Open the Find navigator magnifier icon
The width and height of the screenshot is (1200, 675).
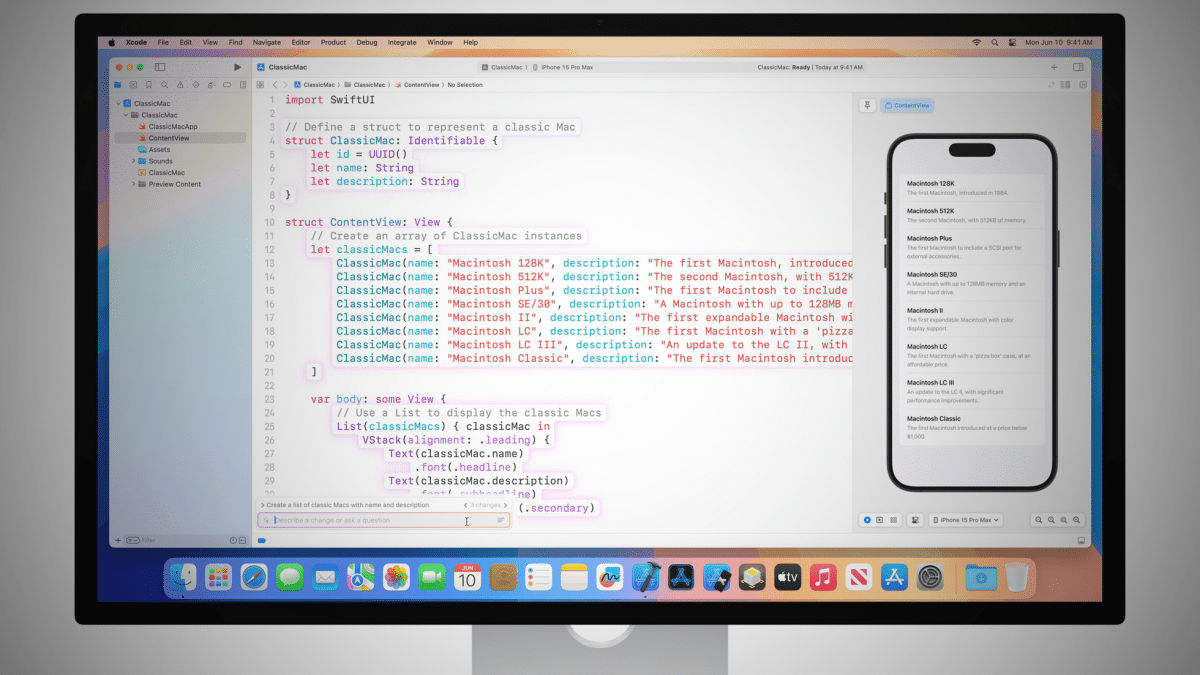coord(164,85)
